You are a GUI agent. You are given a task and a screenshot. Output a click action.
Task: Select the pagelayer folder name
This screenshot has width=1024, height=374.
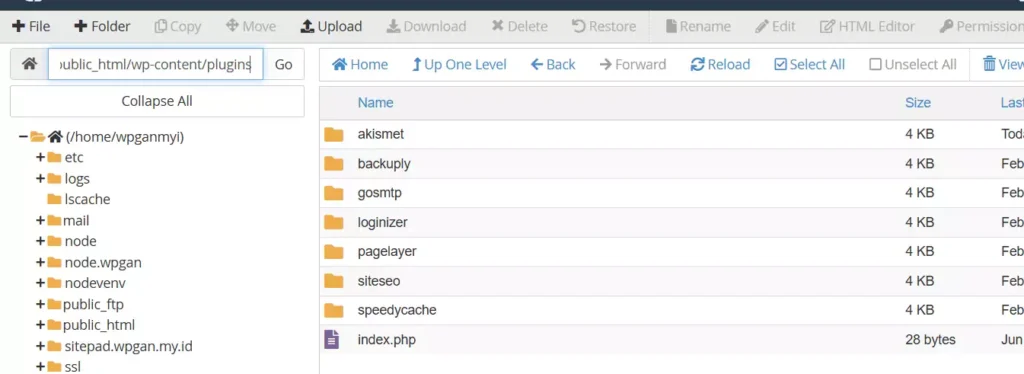click(387, 251)
